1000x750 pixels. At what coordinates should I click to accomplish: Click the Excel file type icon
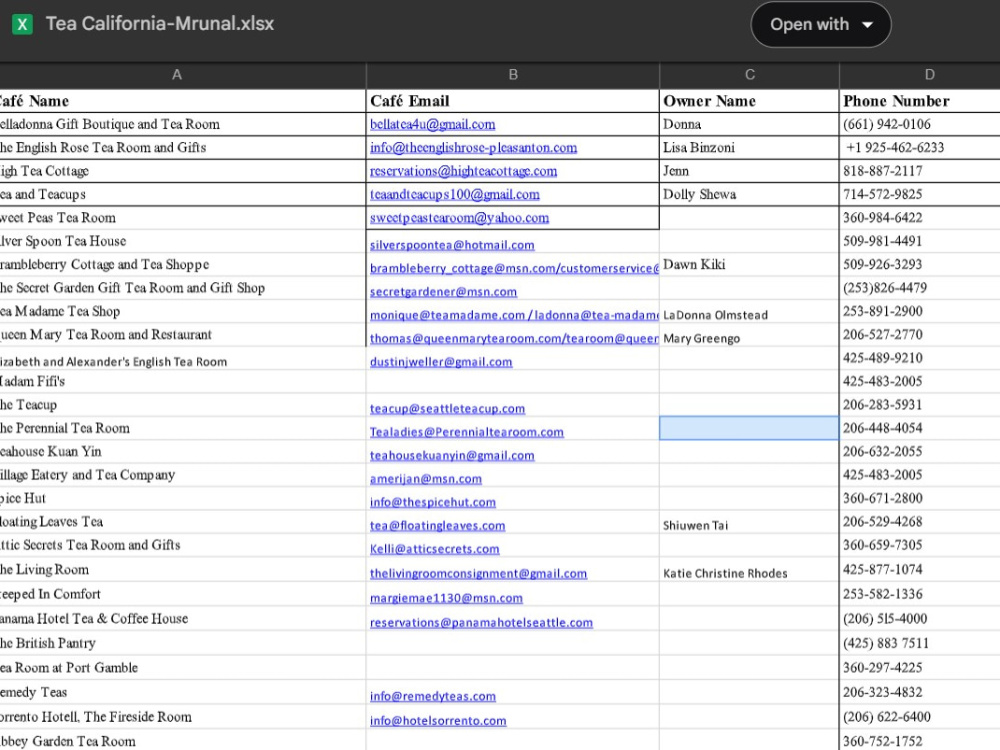tap(22, 24)
